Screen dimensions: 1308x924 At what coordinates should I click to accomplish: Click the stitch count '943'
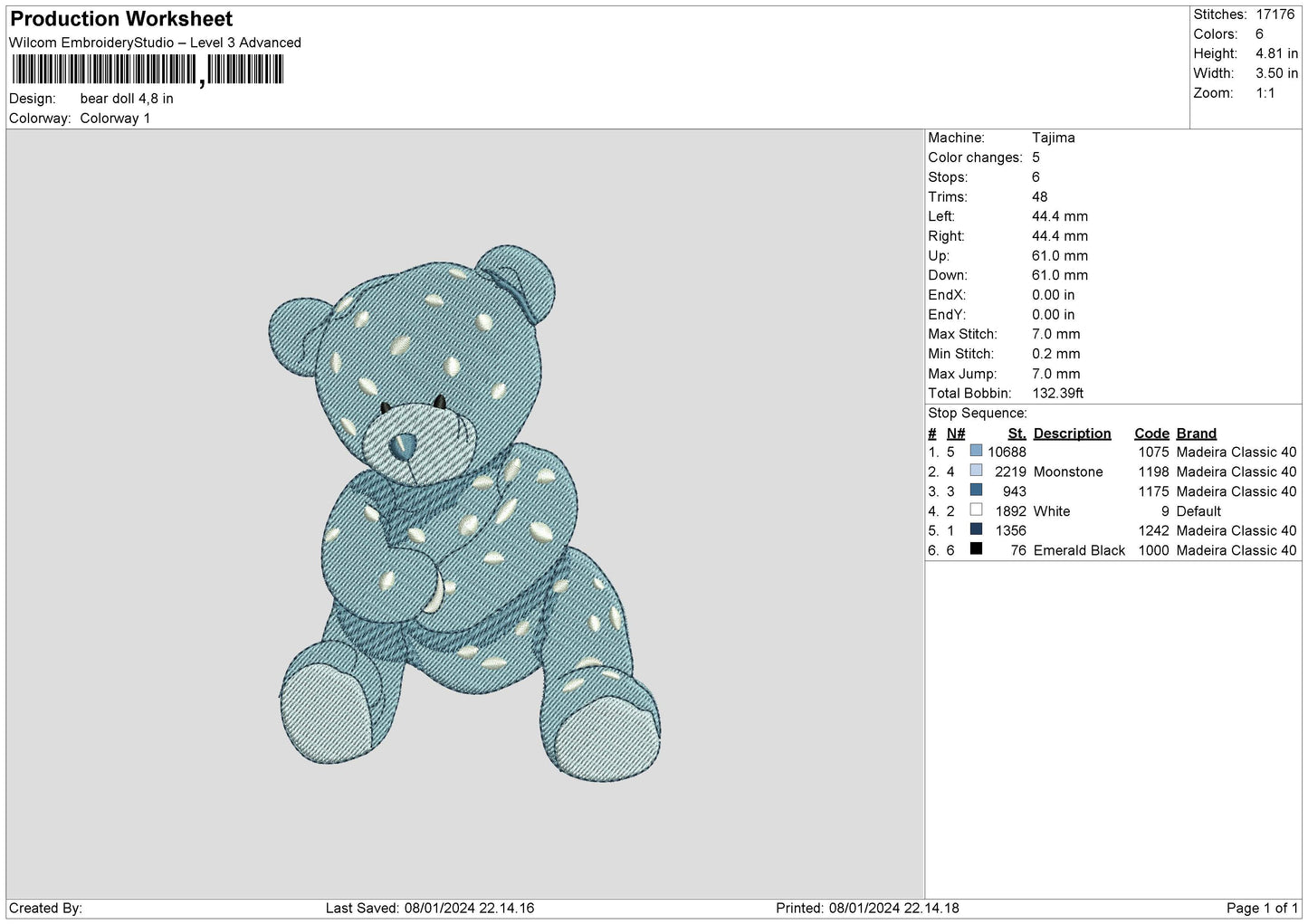click(x=1015, y=491)
